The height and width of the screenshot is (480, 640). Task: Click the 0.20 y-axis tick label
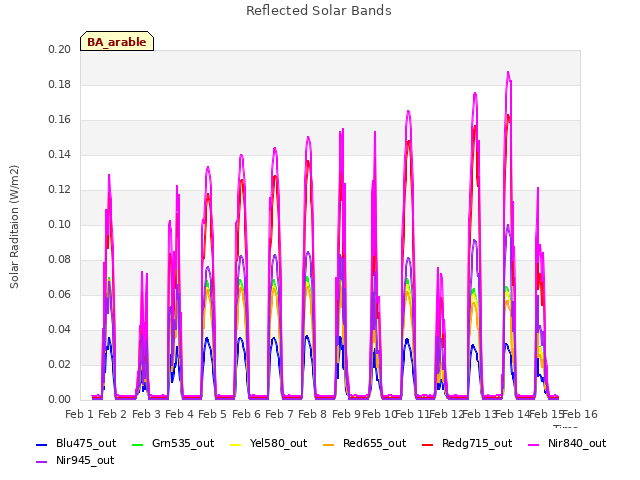[60, 49]
